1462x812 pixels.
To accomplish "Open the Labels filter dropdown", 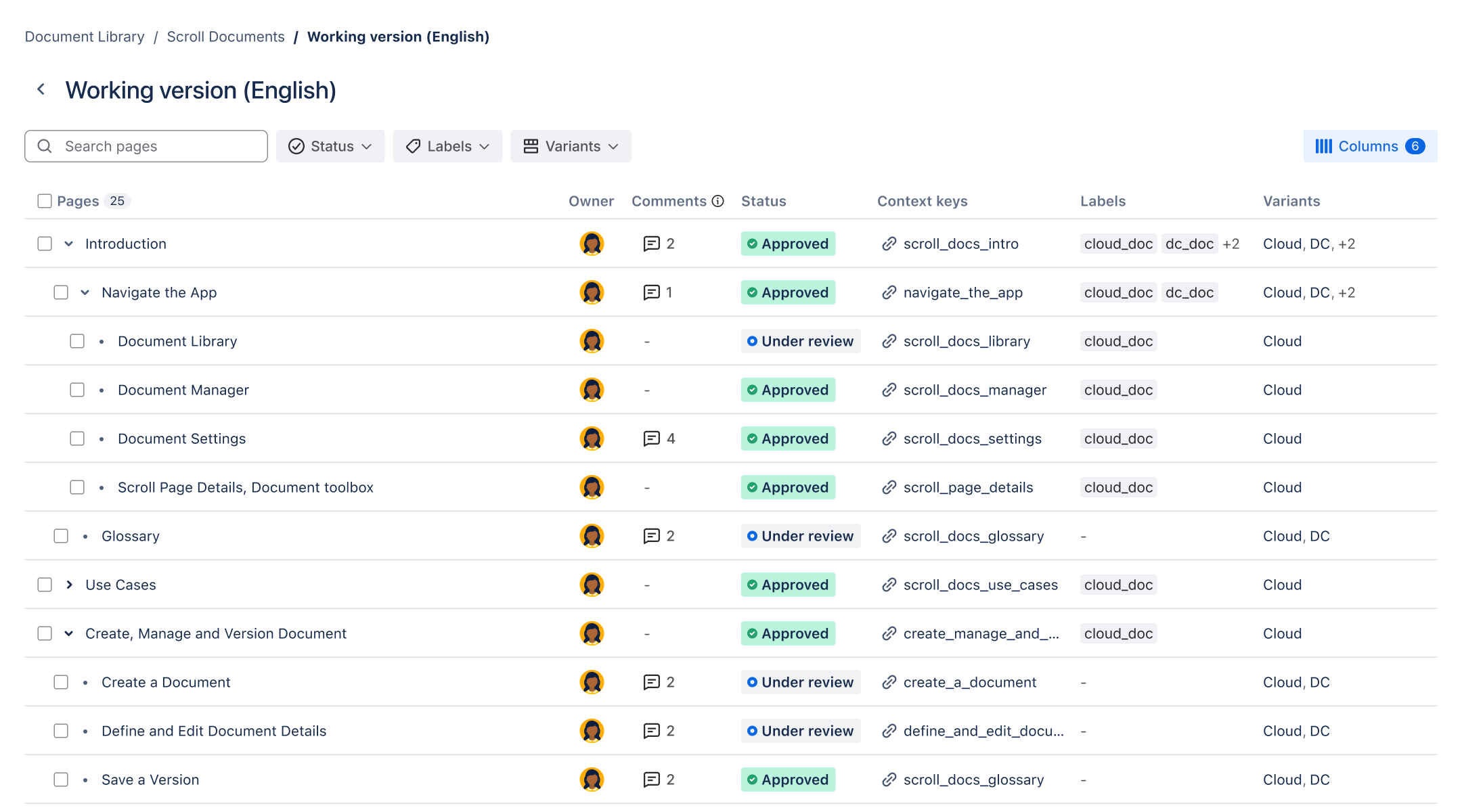I will click(447, 146).
